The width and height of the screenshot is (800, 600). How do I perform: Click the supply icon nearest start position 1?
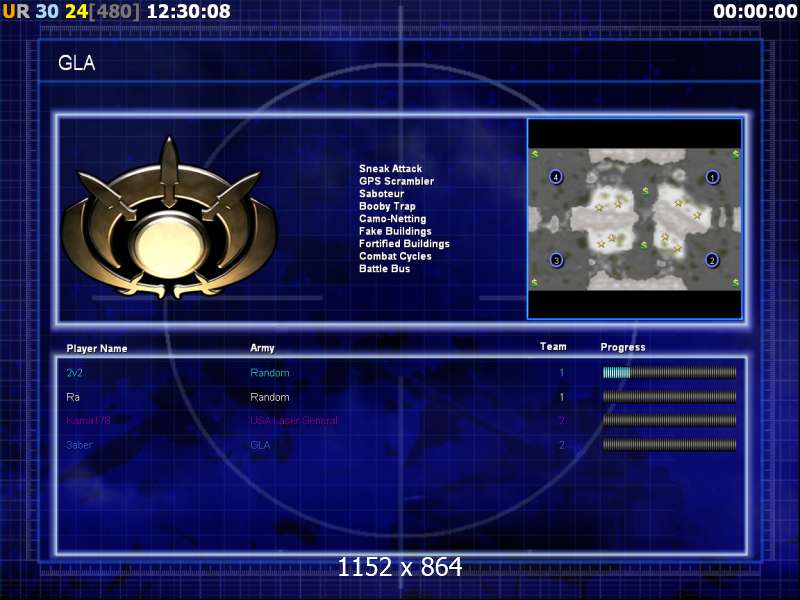pyautogui.click(x=735, y=154)
